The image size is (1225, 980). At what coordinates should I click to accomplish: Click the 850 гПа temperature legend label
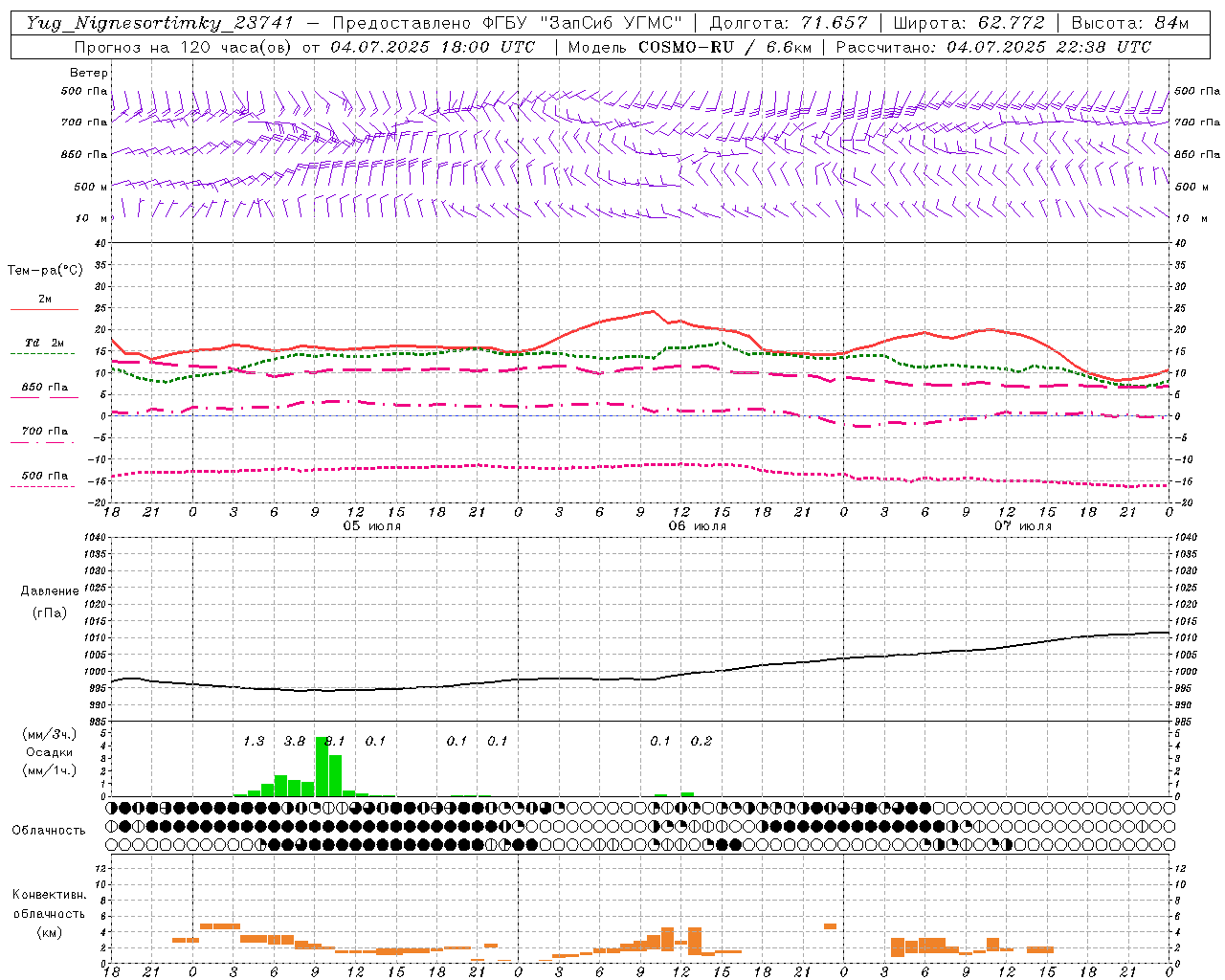click(x=45, y=388)
